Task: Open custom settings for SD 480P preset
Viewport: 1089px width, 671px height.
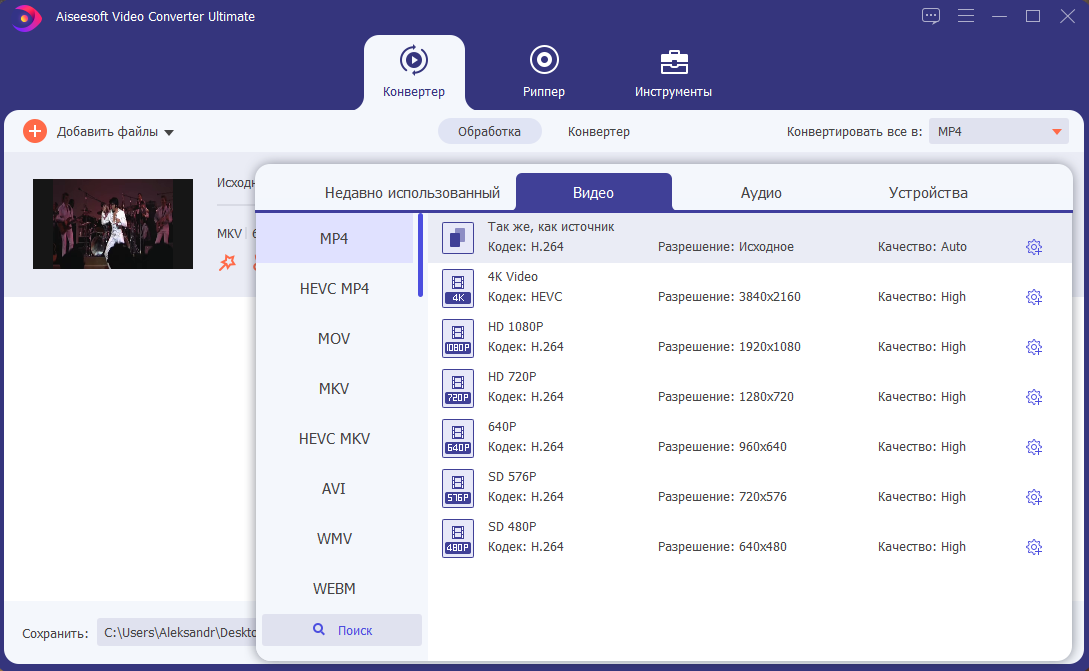Action: coord(1034,547)
